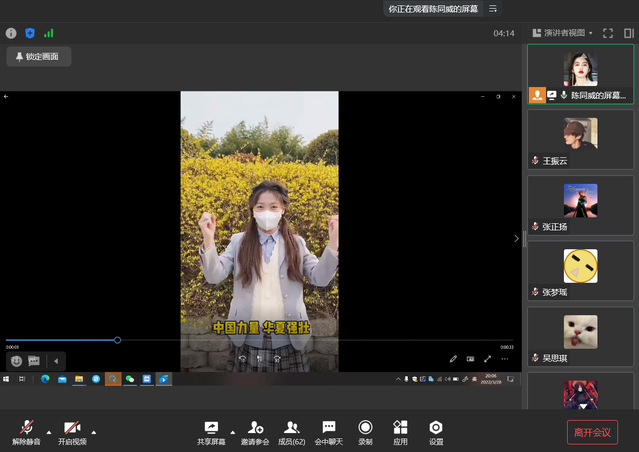This screenshot has height=452, width=639.
Task: Click the blue security shield icon
Action: pyautogui.click(x=29, y=33)
